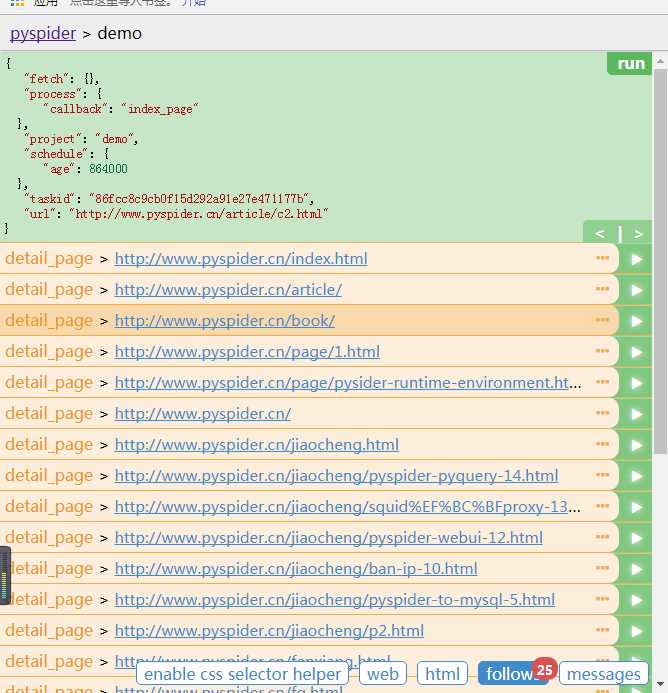Run the page/1.html follow task
The image size is (668, 693).
point(636,352)
